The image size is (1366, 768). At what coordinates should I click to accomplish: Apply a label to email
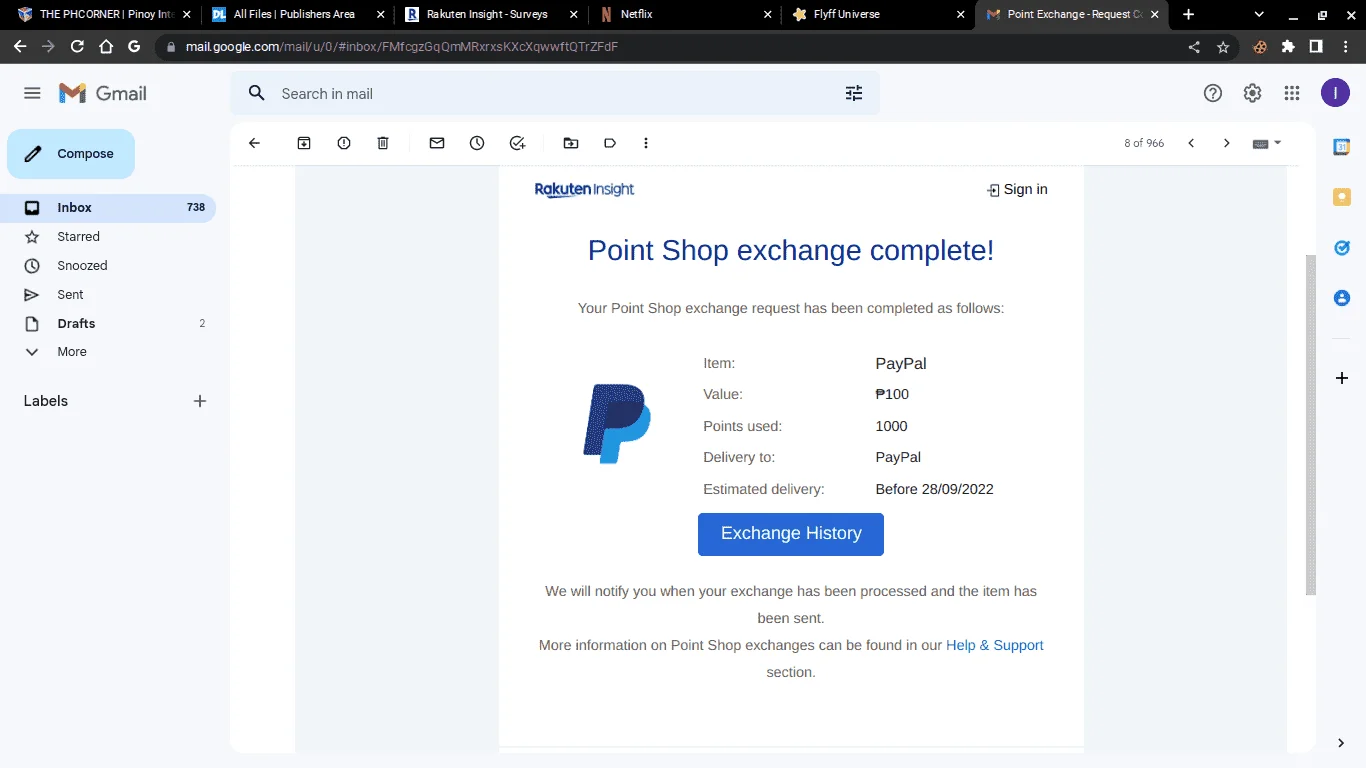tap(610, 143)
